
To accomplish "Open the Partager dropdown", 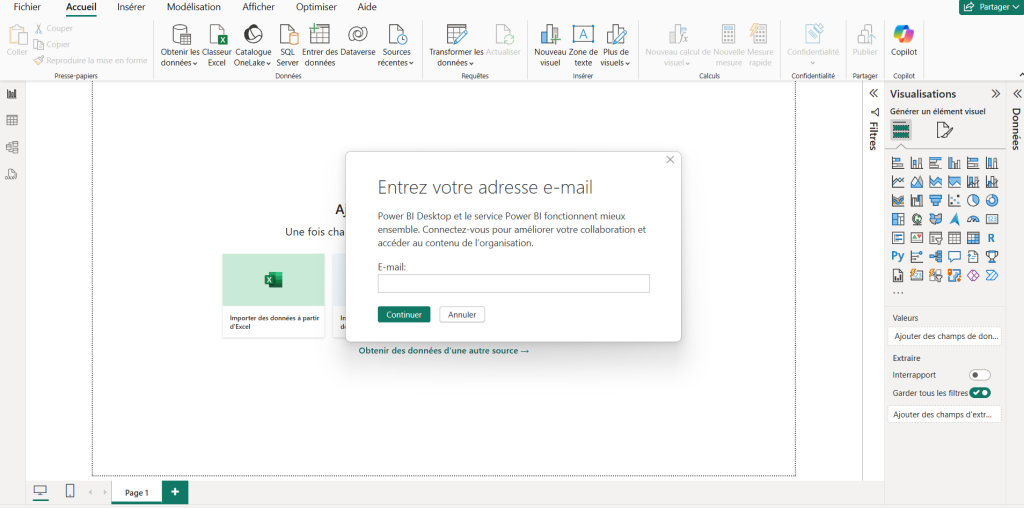I will pos(991,7).
